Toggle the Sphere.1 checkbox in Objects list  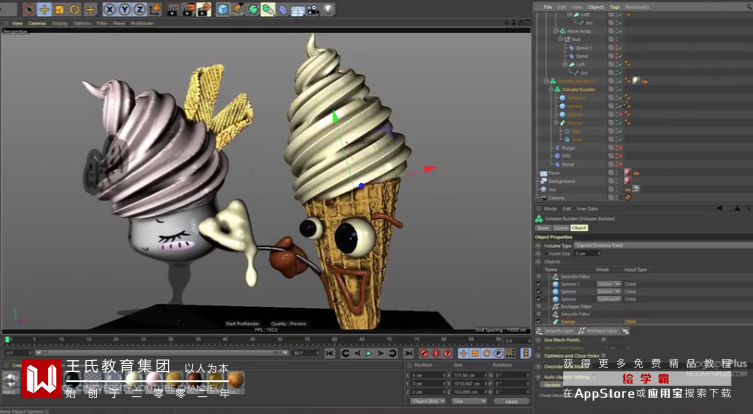click(x=538, y=284)
